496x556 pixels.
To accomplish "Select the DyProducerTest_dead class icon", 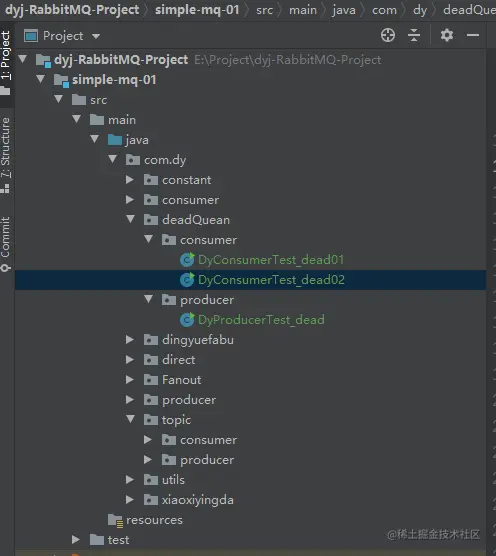I will 187,320.
